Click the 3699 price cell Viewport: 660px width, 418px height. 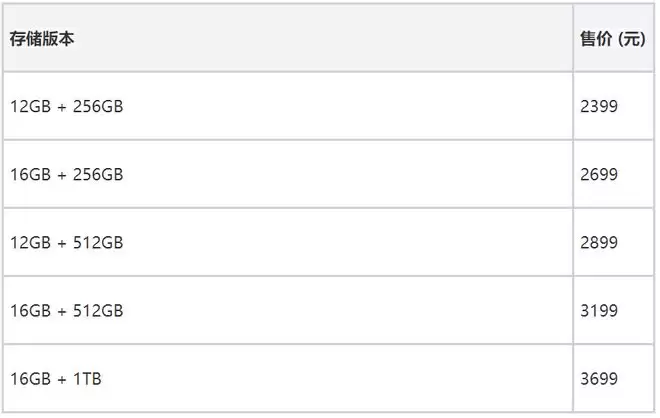click(599, 379)
